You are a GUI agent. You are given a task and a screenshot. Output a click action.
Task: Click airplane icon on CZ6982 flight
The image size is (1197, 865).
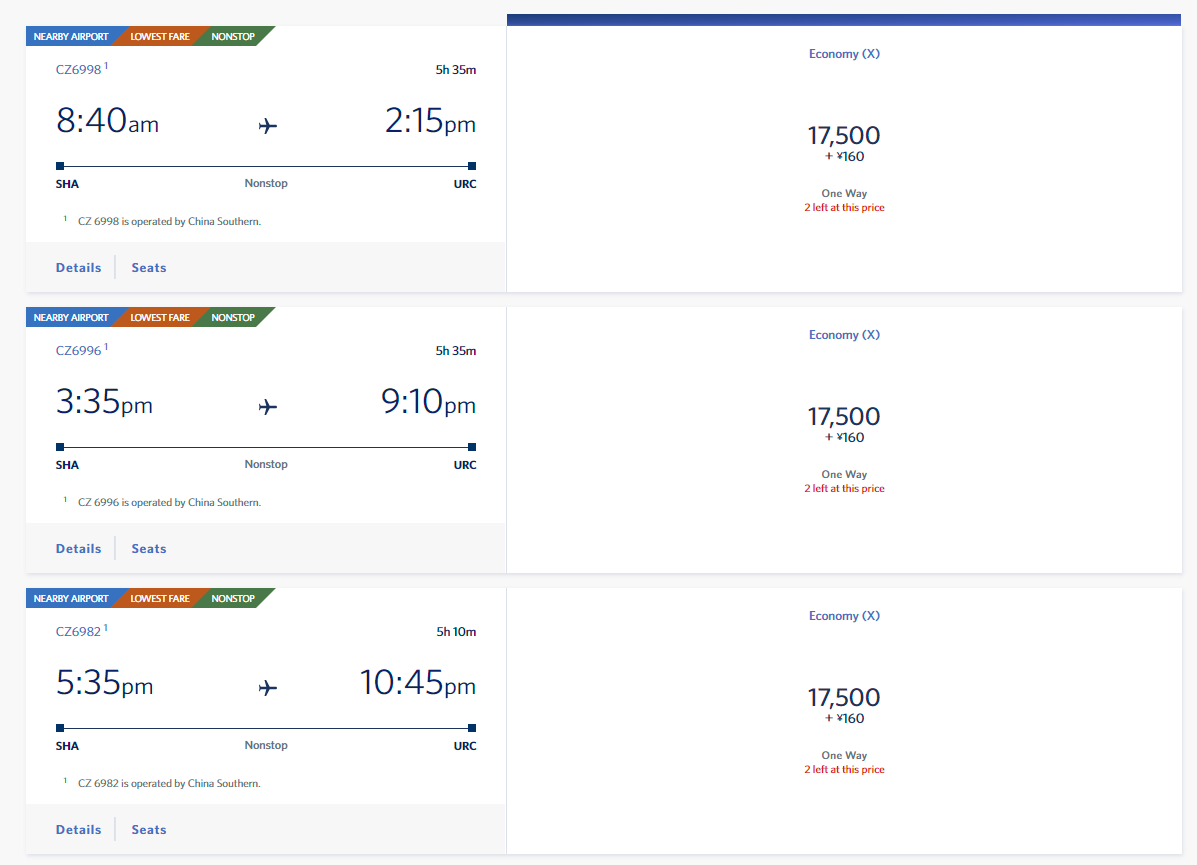267,687
